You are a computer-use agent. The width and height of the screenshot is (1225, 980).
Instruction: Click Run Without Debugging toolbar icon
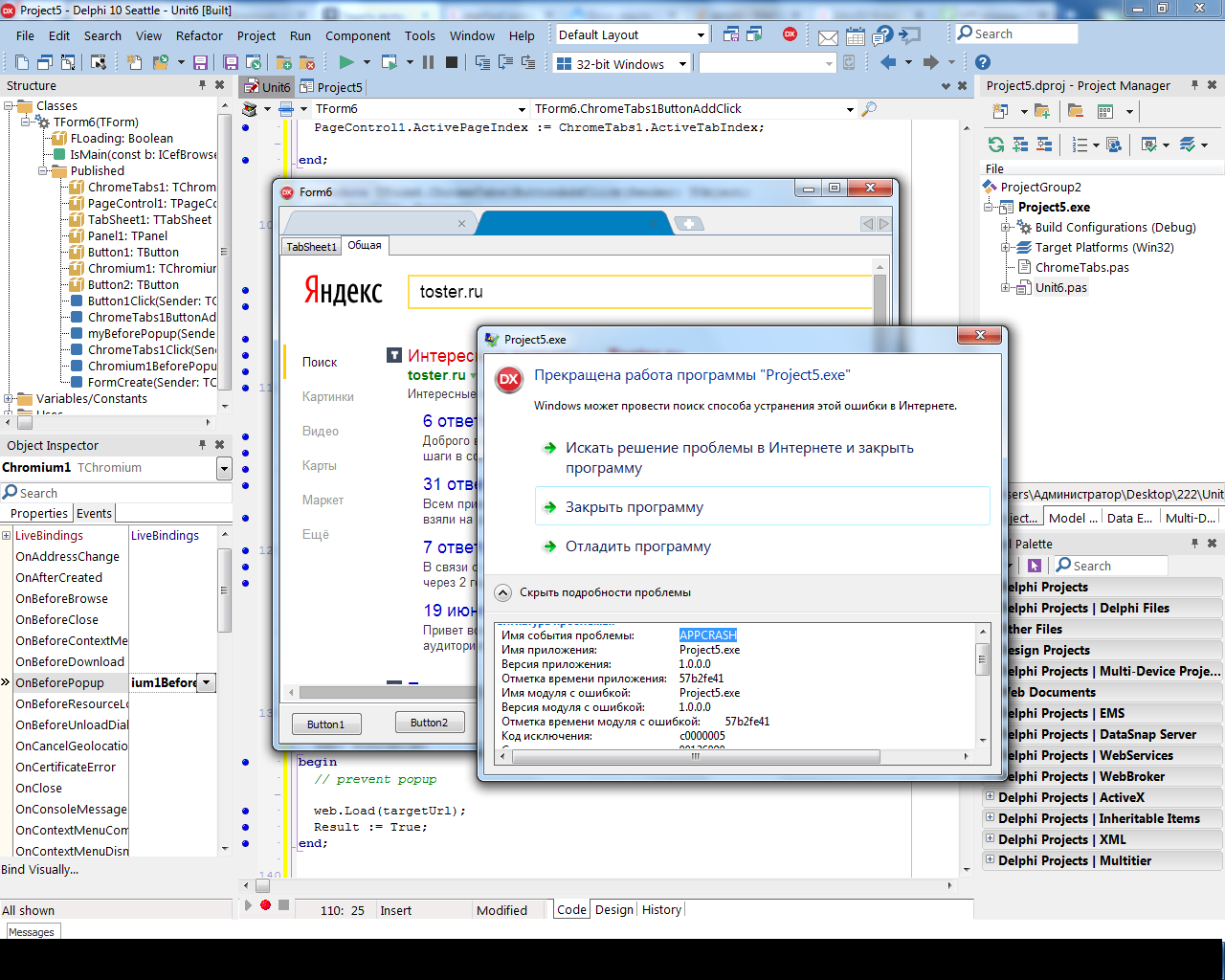tap(389, 62)
